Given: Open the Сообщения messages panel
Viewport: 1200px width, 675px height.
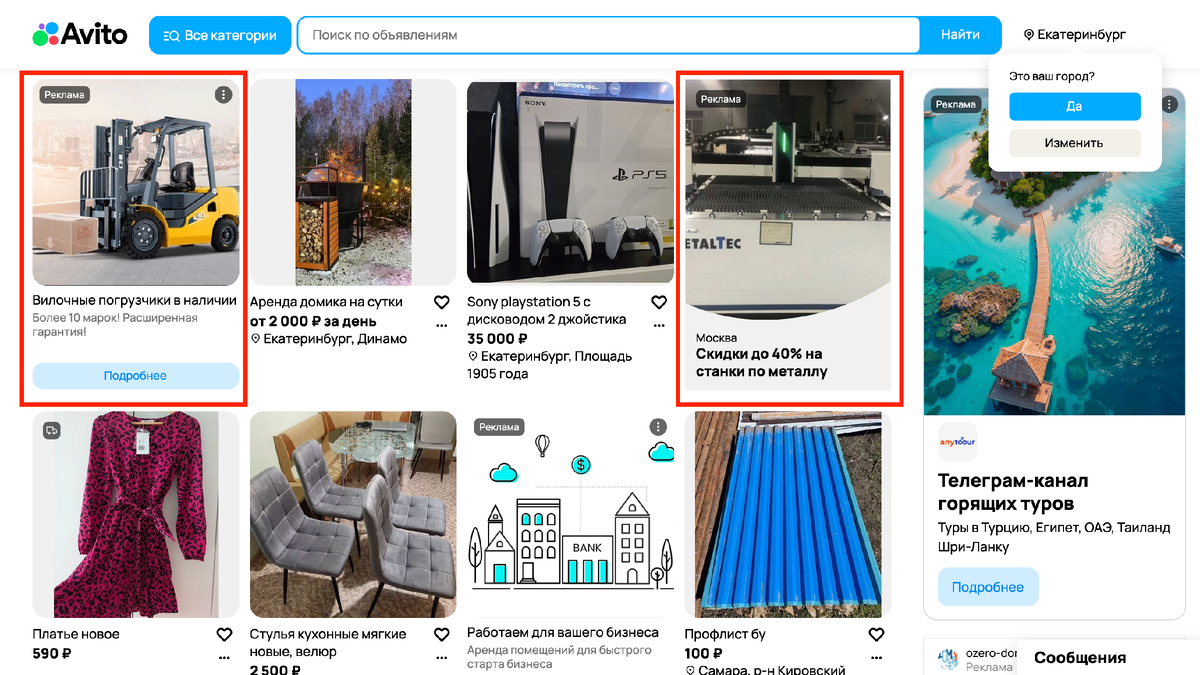Looking at the screenshot, I should [1080, 658].
